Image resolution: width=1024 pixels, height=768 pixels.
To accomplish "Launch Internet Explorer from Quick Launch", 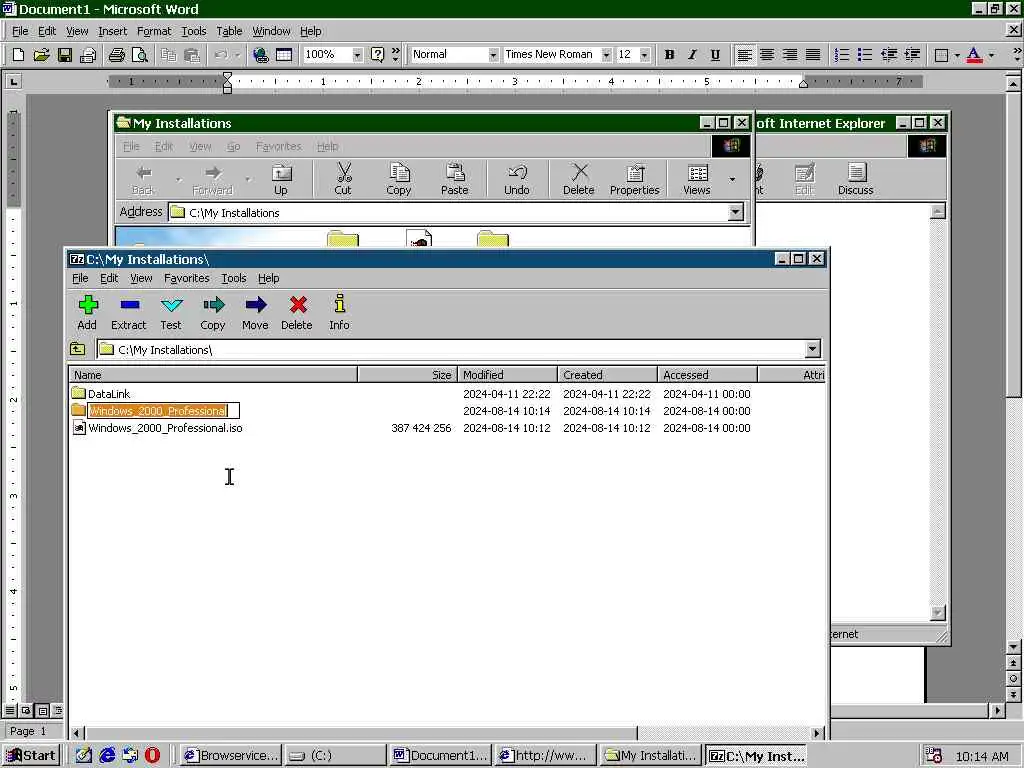I will click(x=107, y=756).
